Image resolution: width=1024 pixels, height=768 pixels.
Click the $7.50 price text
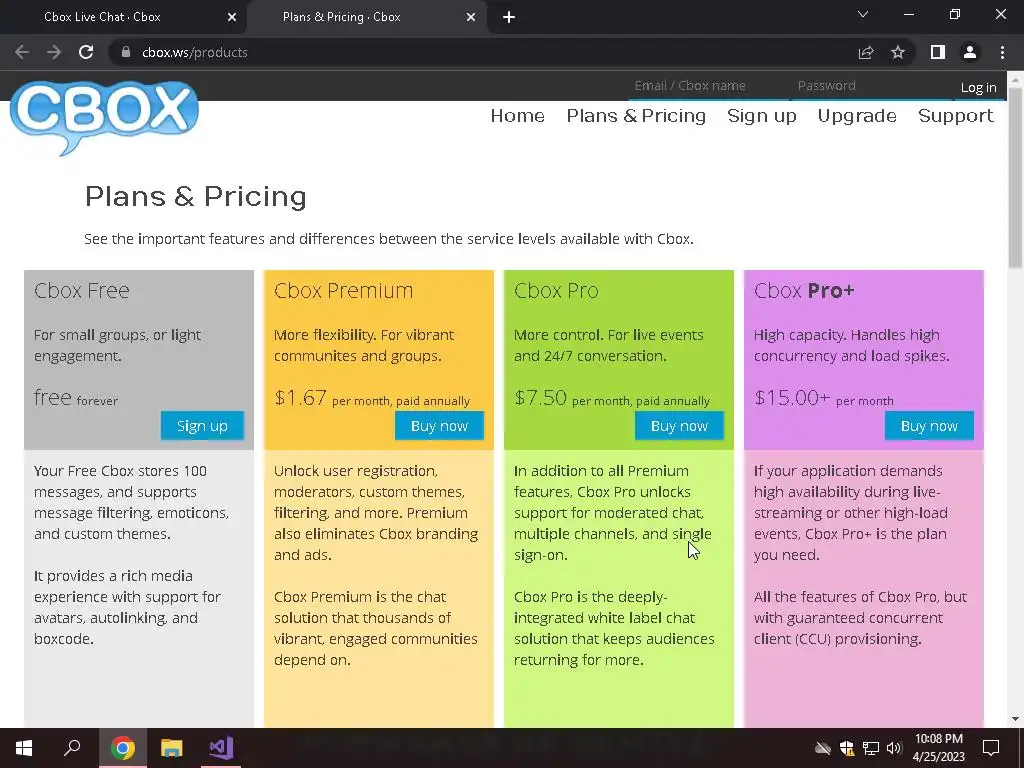[541, 398]
